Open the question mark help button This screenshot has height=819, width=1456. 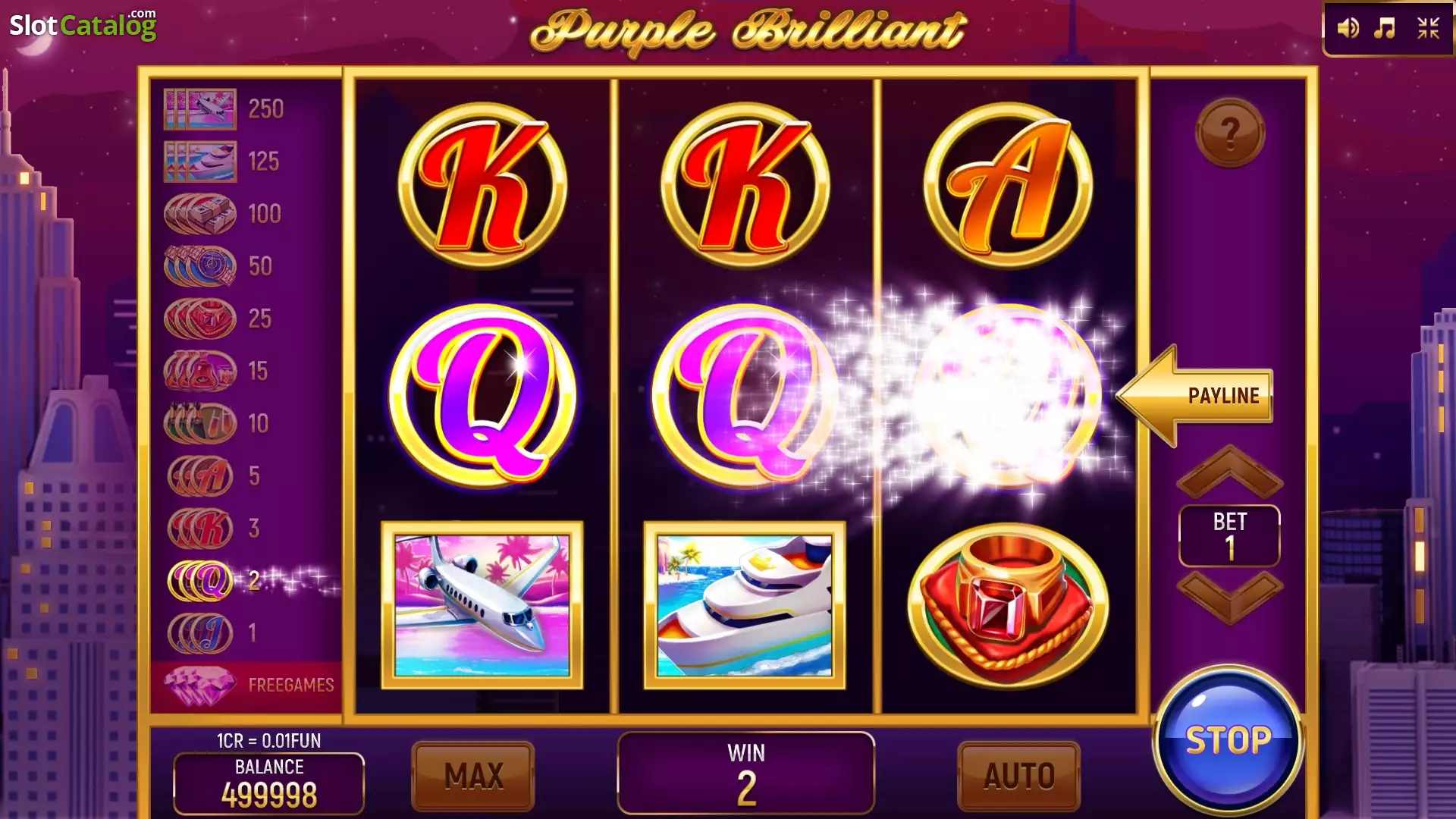pos(1229,133)
